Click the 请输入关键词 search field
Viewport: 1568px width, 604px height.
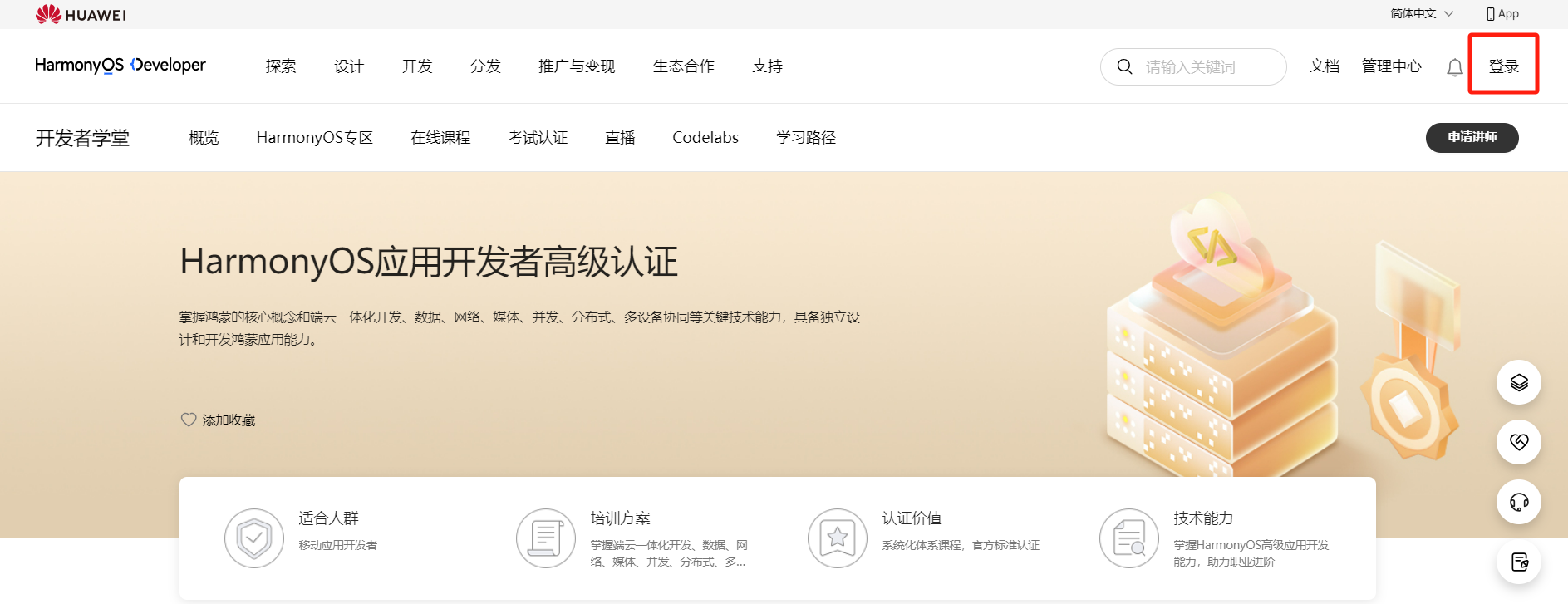[1193, 66]
